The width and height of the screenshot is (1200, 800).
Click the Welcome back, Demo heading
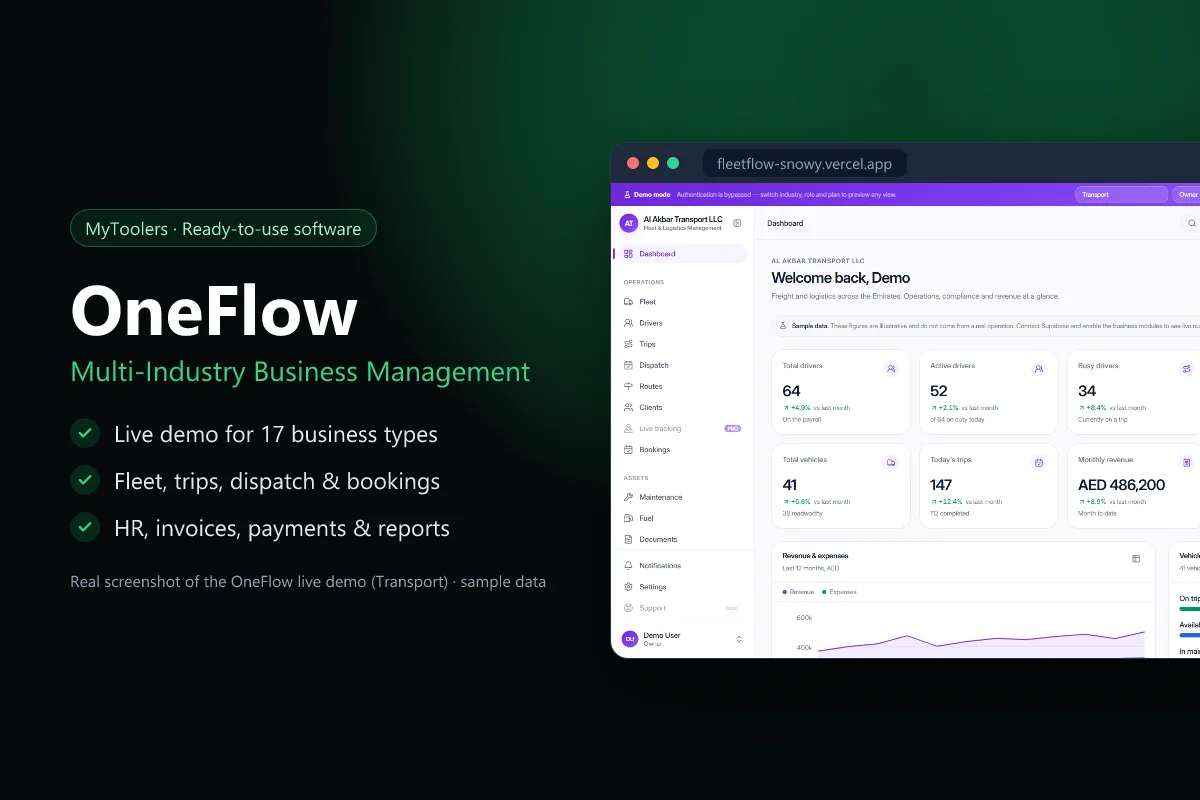(x=841, y=278)
